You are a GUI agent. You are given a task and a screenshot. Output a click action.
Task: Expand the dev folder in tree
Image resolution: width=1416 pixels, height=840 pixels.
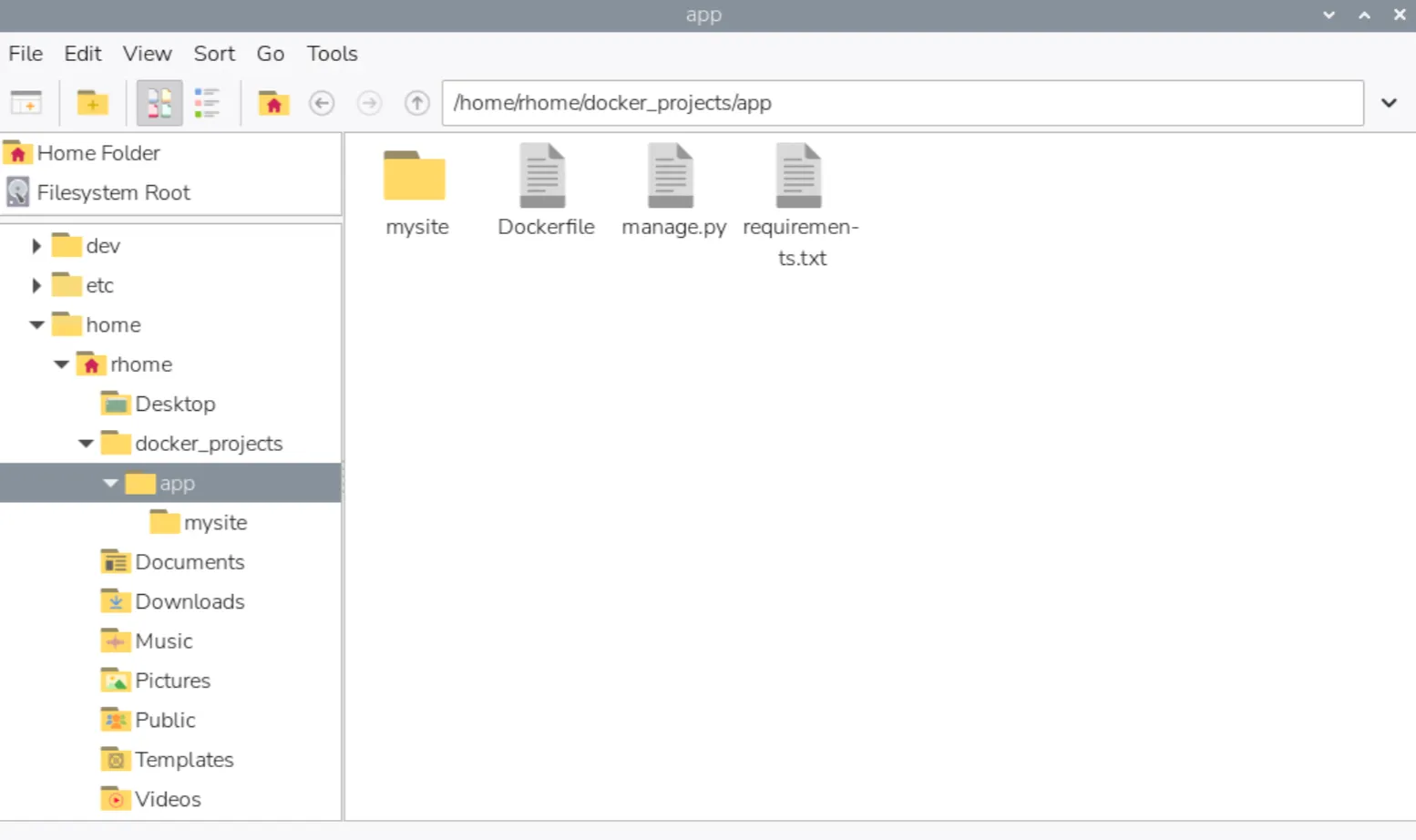pyautogui.click(x=36, y=246)
